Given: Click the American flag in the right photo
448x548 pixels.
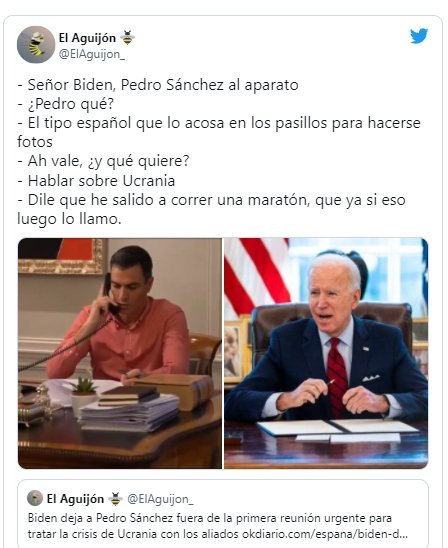Looking at the screenshot, I should (257, 276).
